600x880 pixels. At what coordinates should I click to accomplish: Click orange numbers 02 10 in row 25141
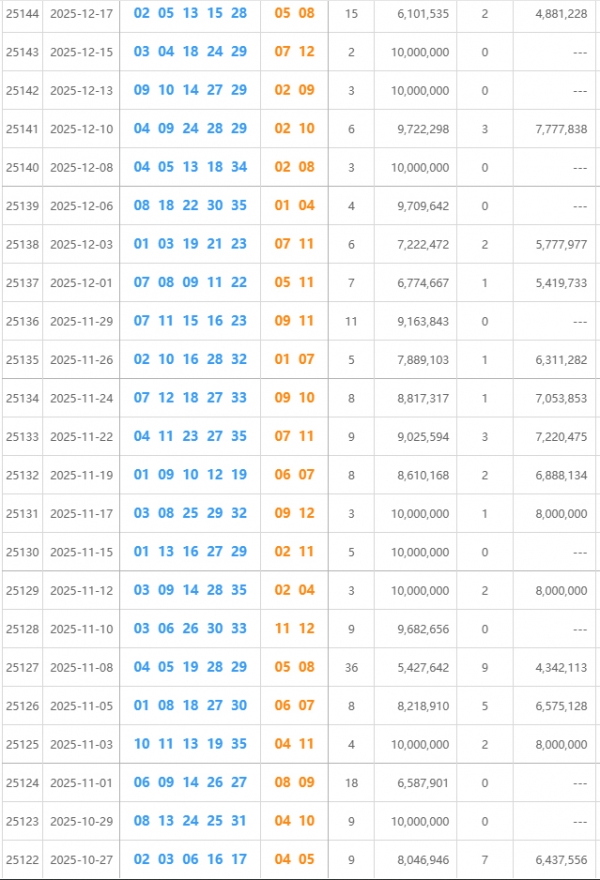[x=294, y=129]
